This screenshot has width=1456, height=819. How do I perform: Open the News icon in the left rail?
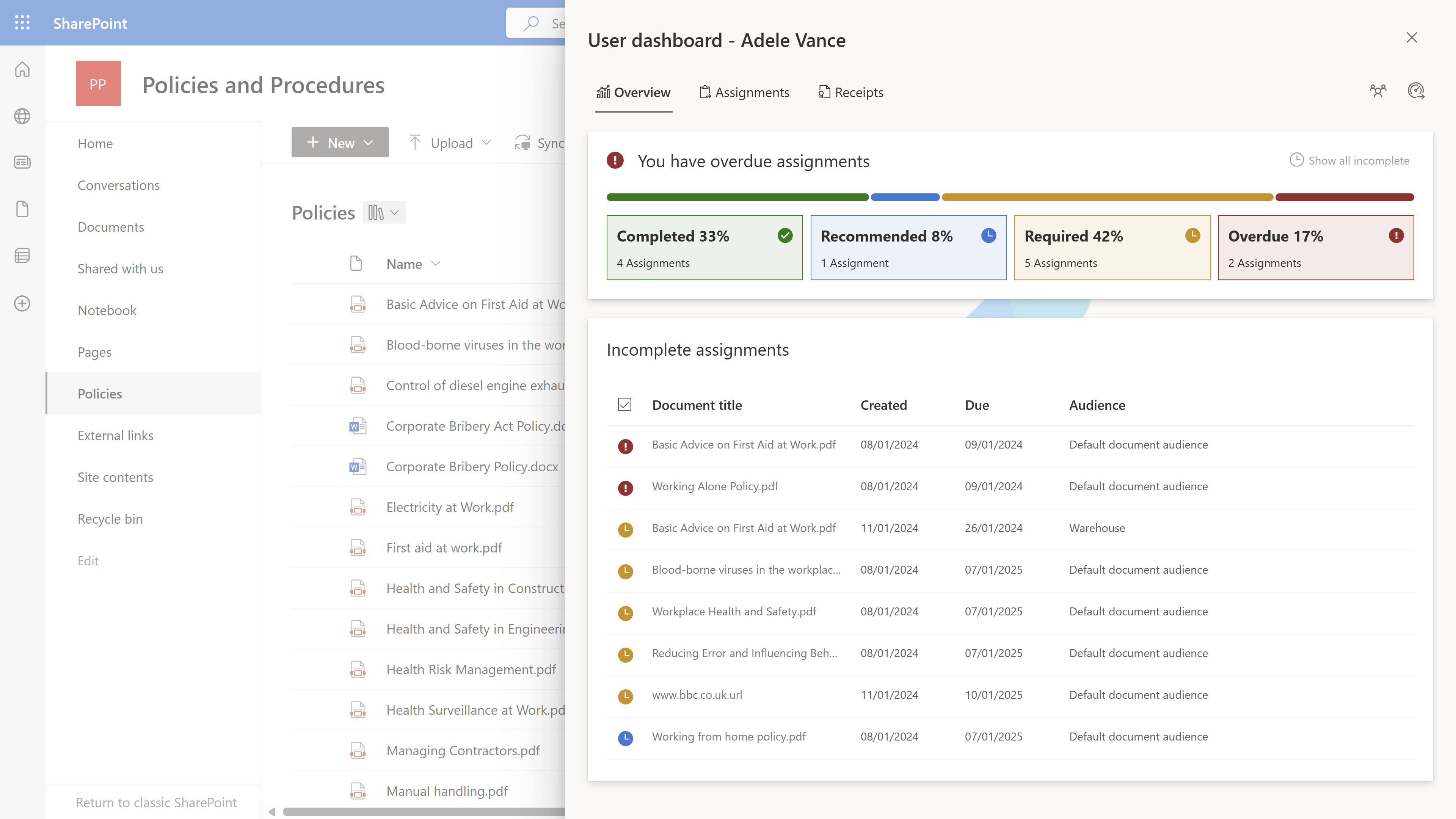pyautogui.click(x=22, y=162)
